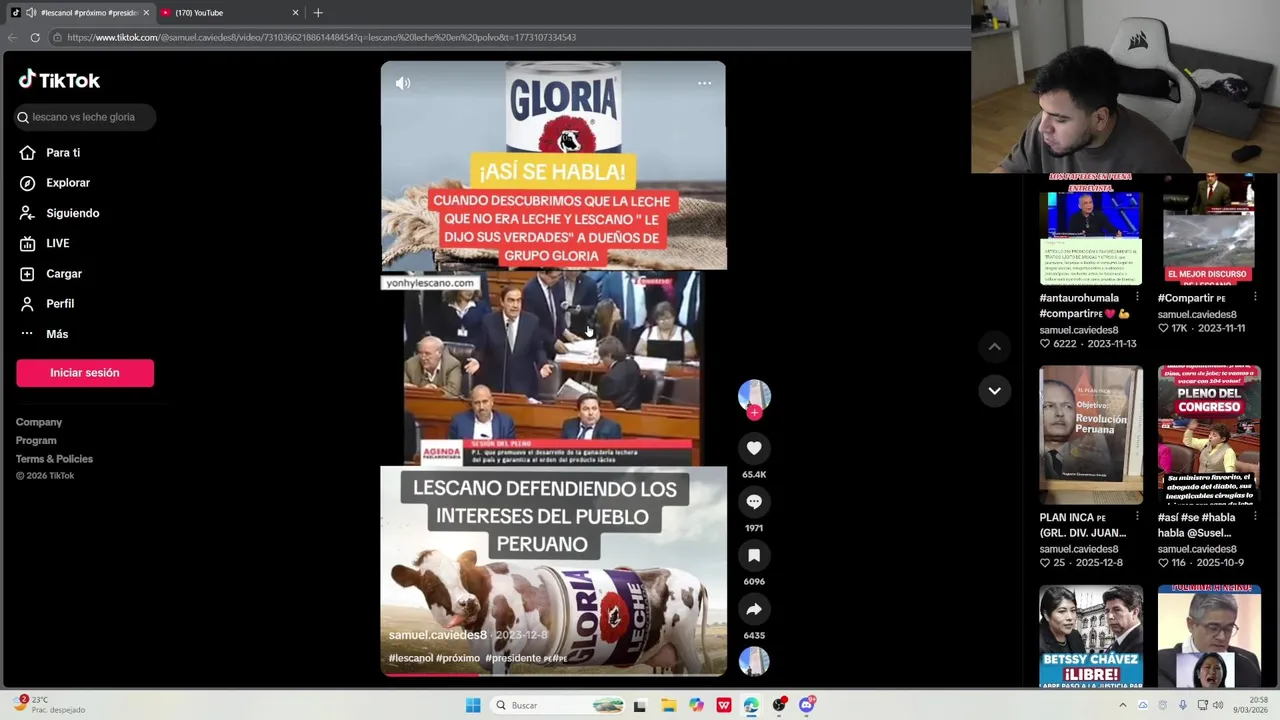
Task: Show hidden system tray icons
Action: click(x=1122, y=705)
